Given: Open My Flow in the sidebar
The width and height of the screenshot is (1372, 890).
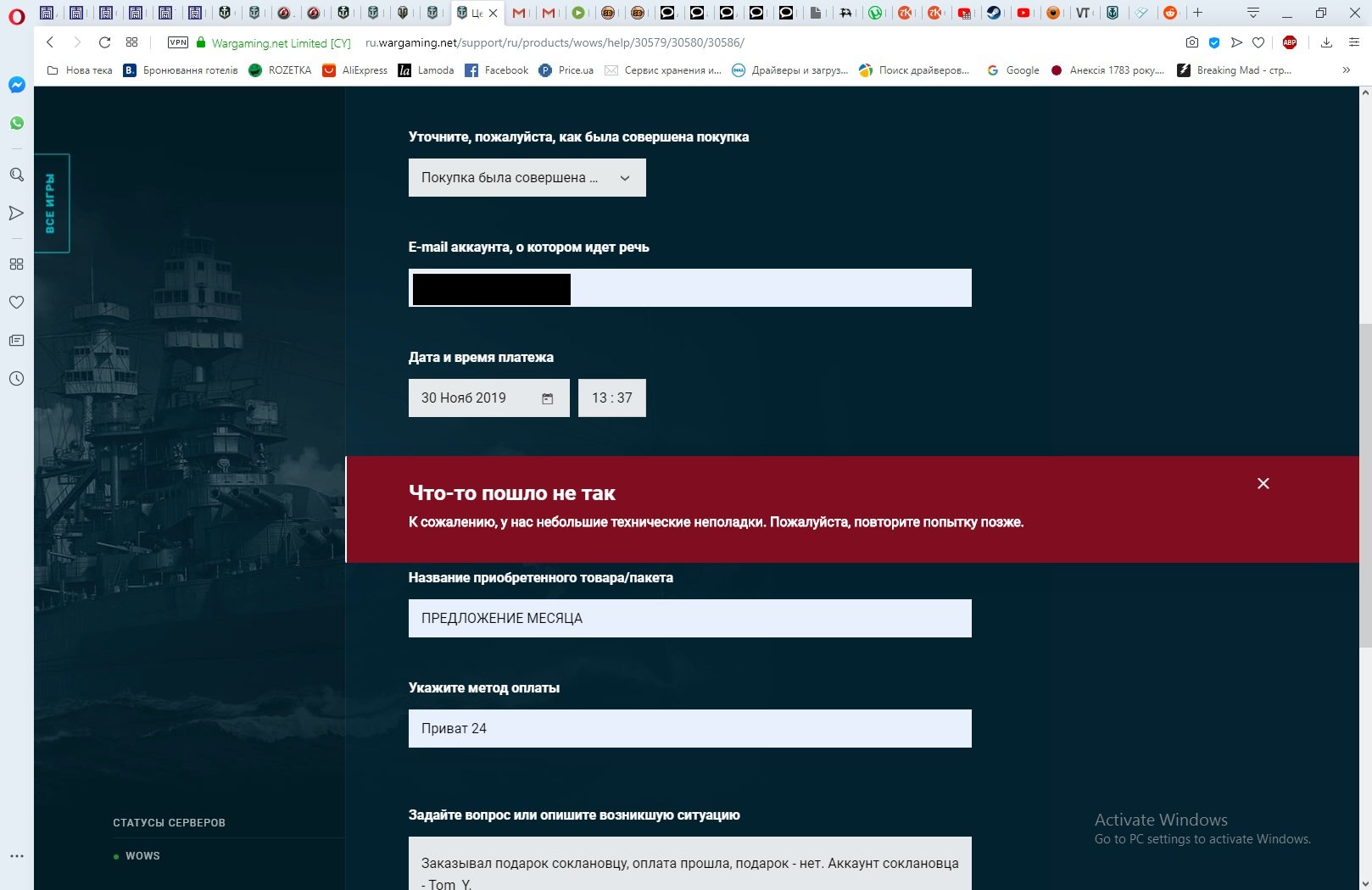Looking at the screenshot, I should (x=16, y=213).
